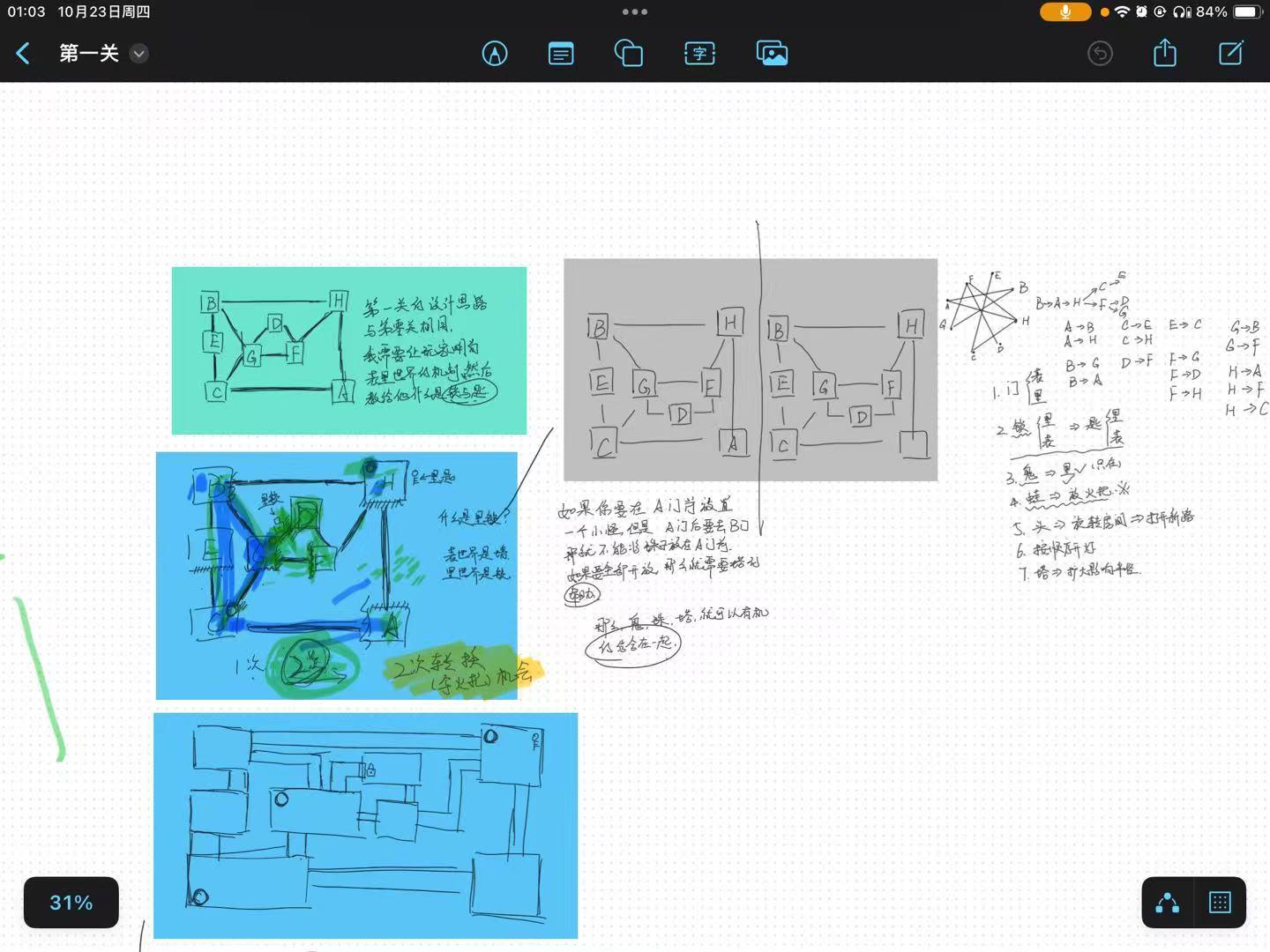The height and width of the screenshot is (952, 1270).
Task: Add a text box with 字 icon
Action: 699,54
